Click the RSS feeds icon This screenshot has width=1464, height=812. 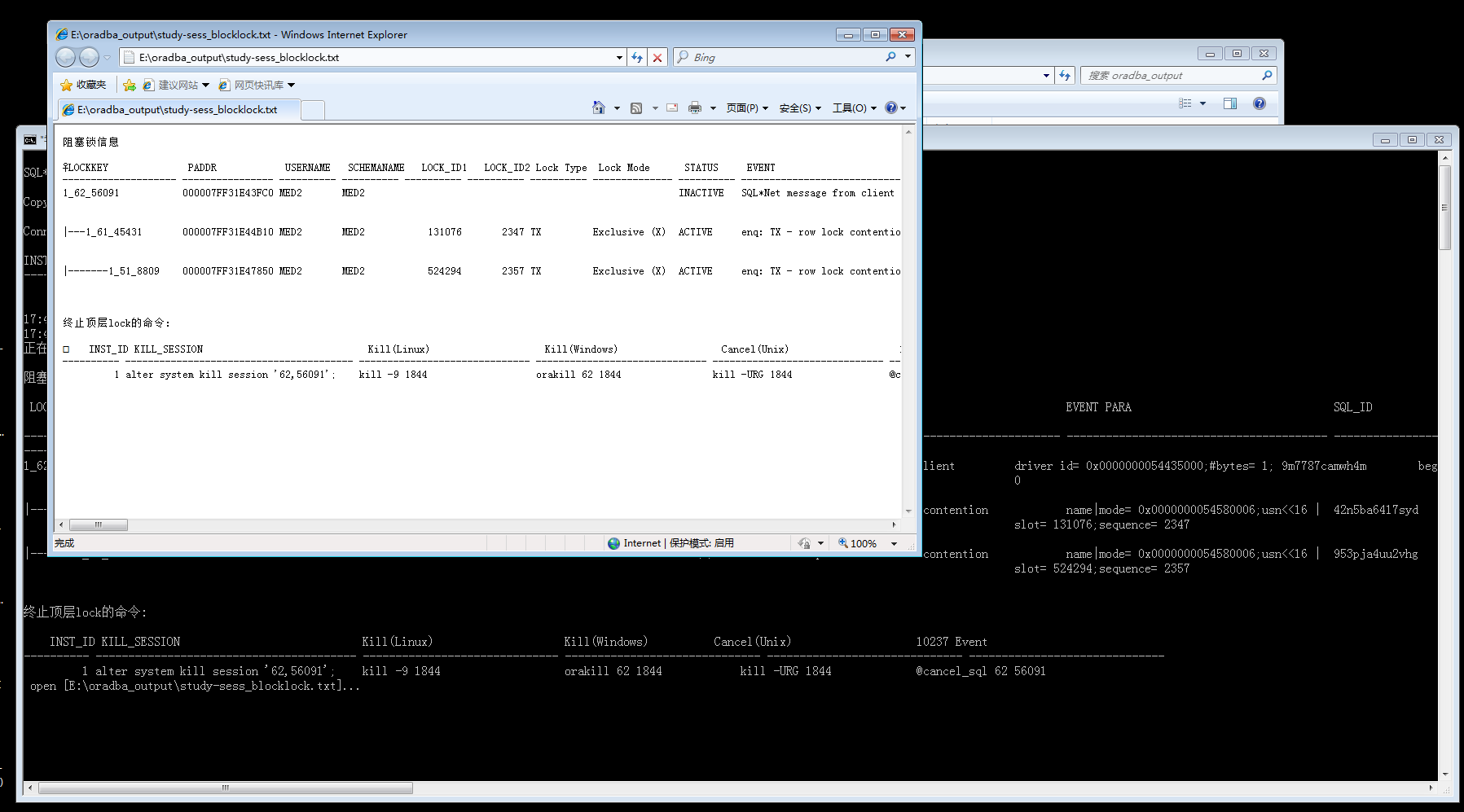point(636,108)
